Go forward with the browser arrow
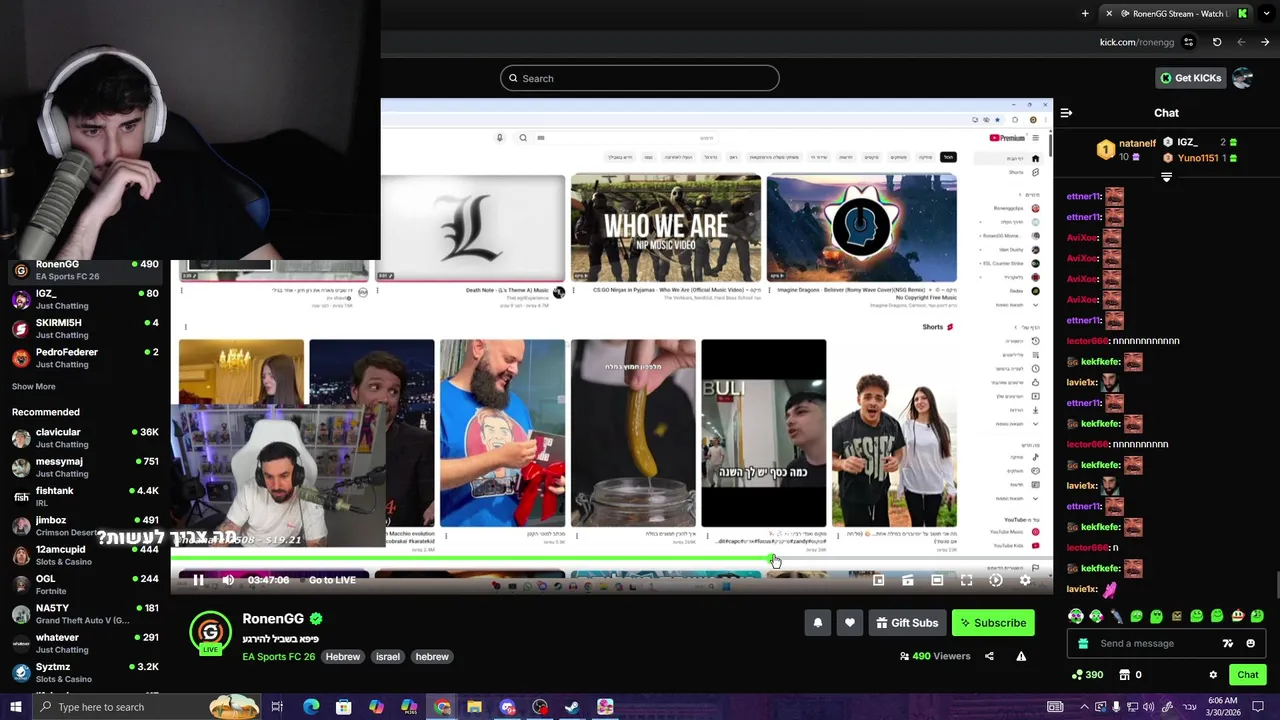The image size is (1280, 720). 1265,42
